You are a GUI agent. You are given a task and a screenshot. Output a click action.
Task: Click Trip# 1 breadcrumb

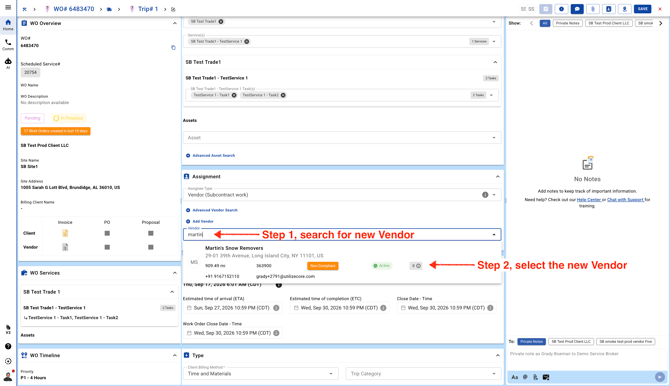tap(148, 9)
